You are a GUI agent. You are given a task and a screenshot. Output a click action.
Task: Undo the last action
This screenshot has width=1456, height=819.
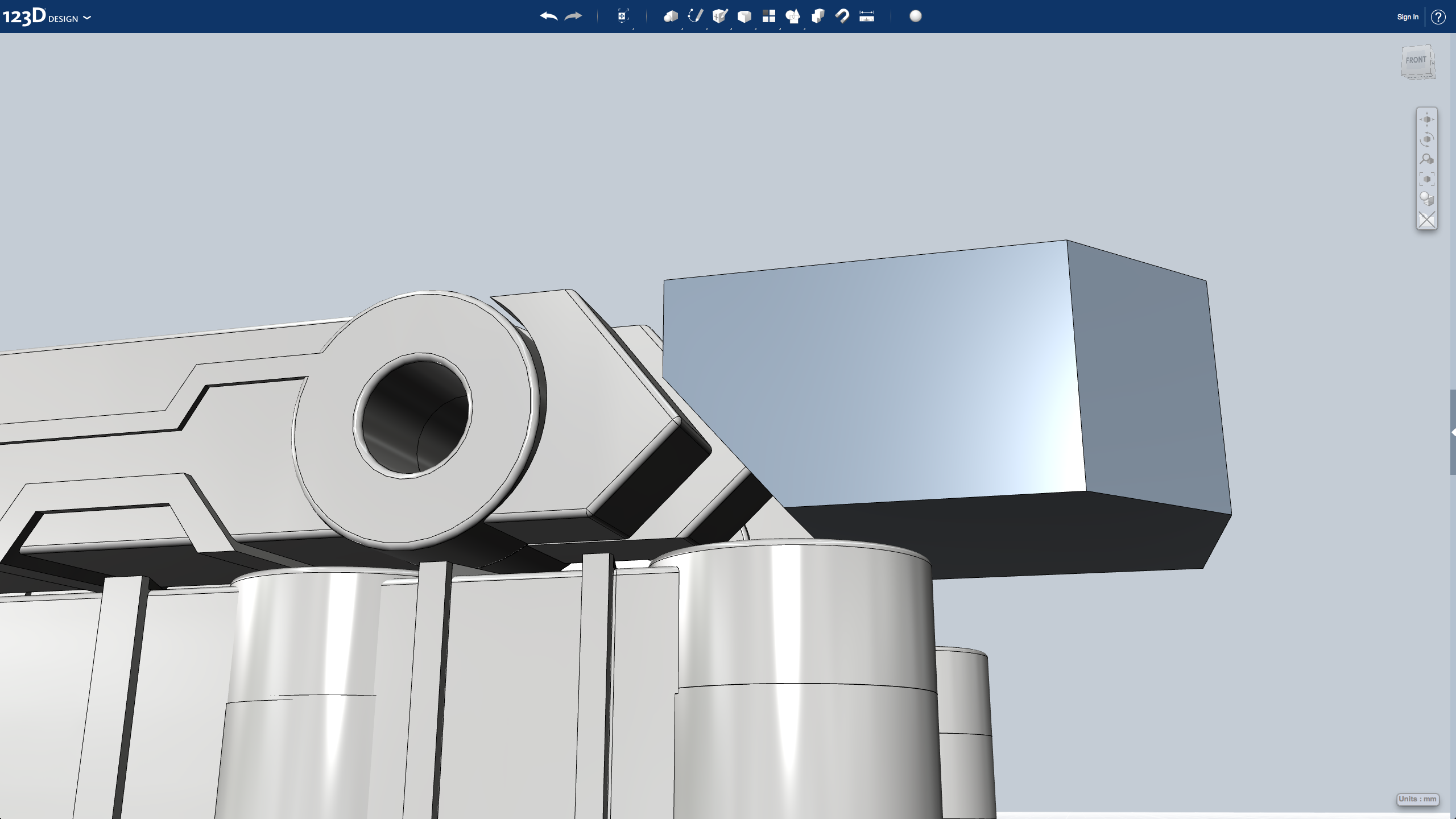548,16
